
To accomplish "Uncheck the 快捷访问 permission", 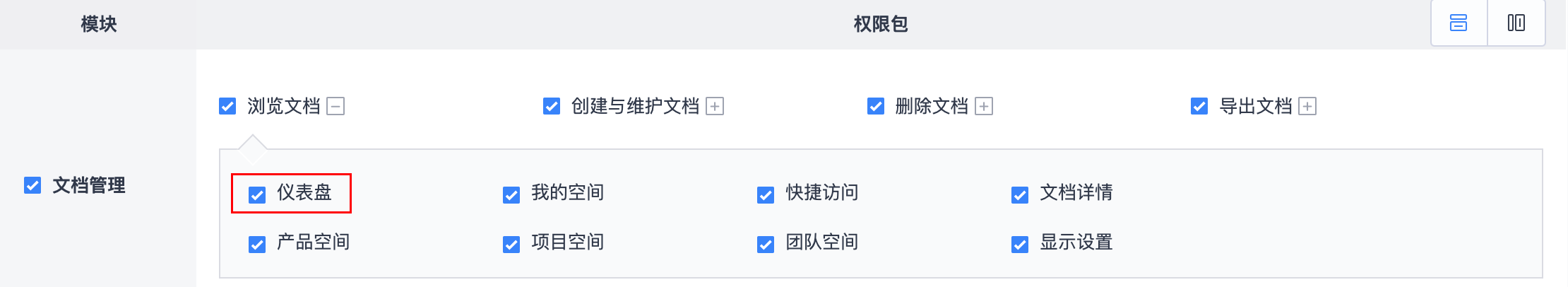I will [766, 195].
